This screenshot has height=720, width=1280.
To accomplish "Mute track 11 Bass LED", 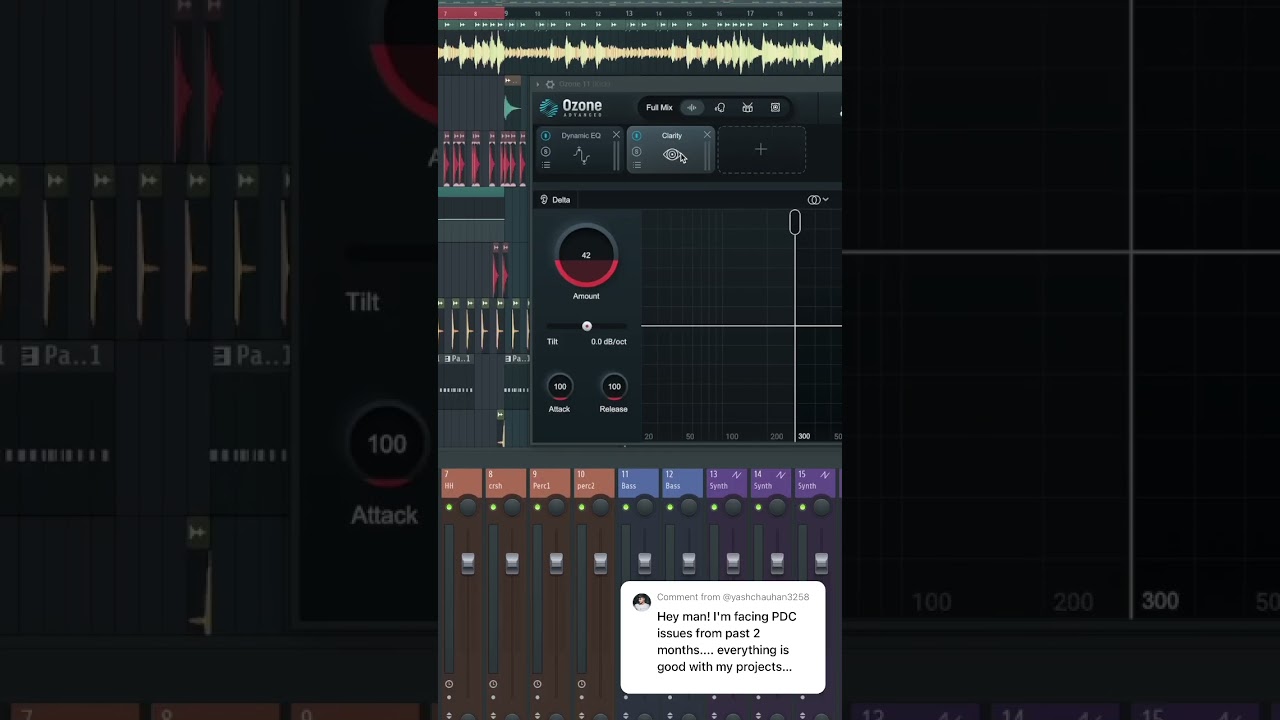I will point(626,507).
